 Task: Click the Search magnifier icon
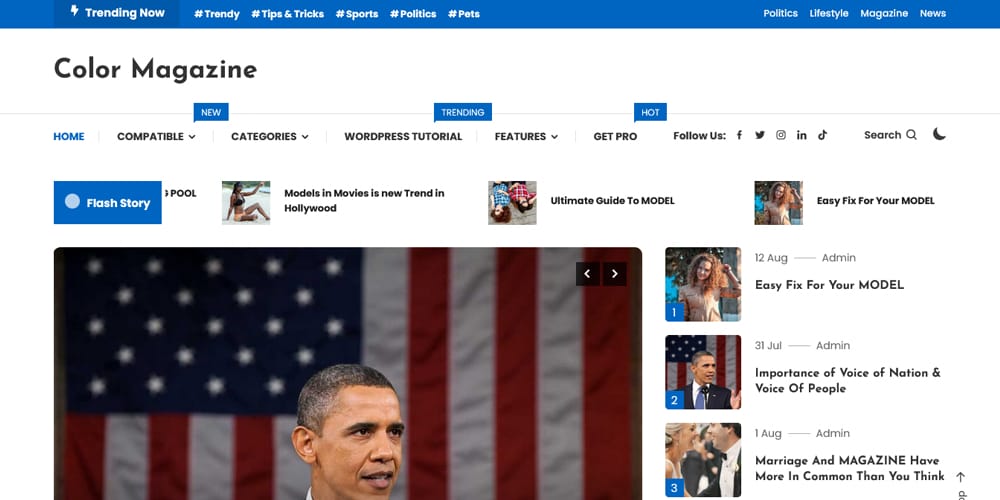point(911,135)
